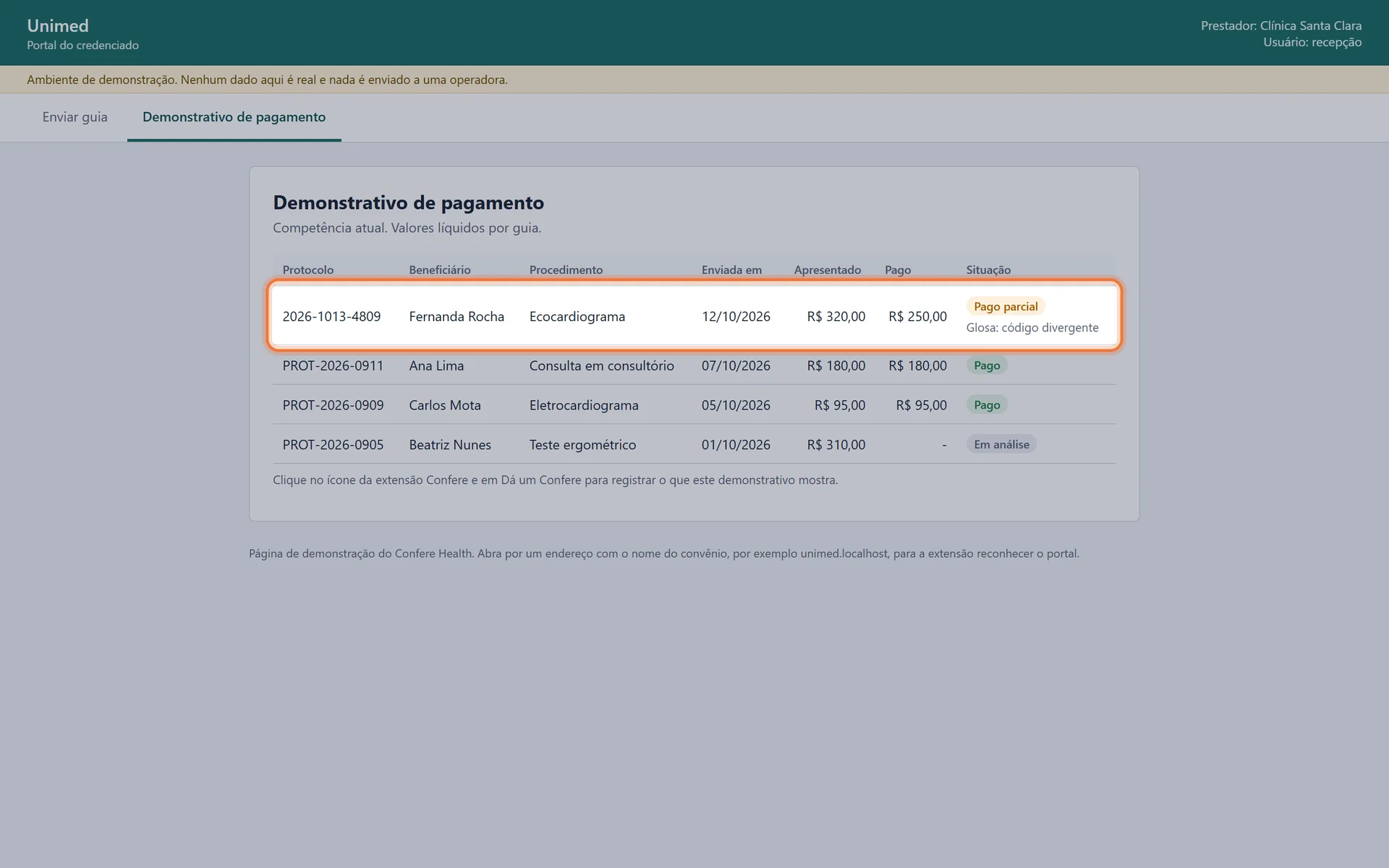This screenshot has height=868, width=1389.
Task: Select protocol PROT-2026-0909
Action: 333,405
